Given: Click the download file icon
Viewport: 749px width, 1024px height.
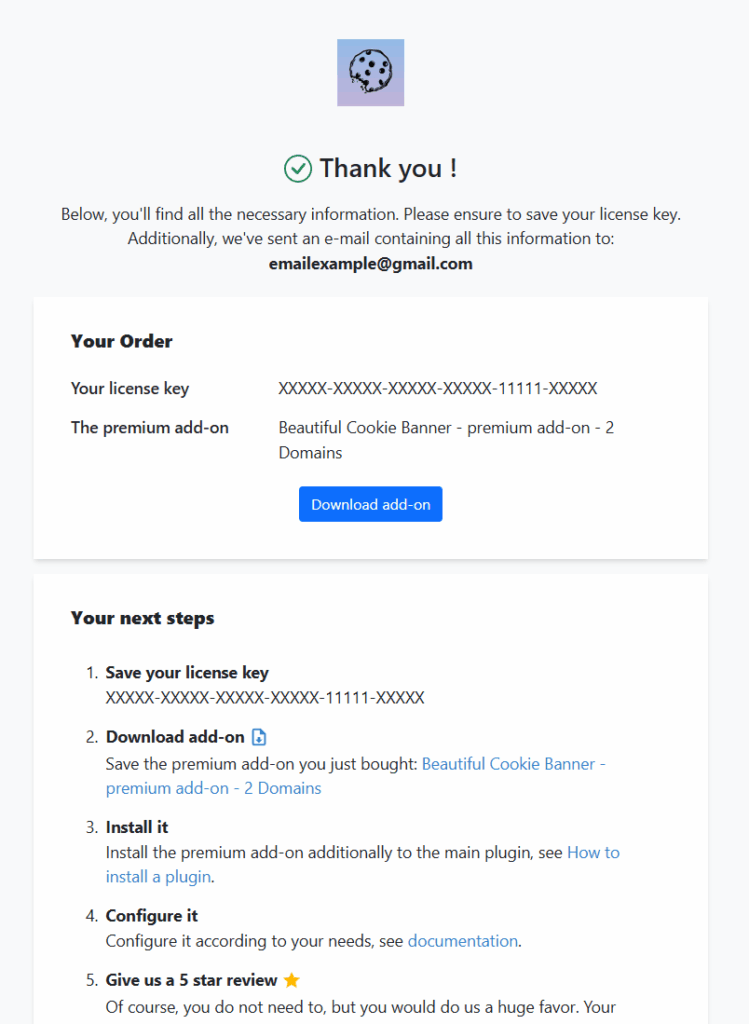Looking at the screenshot, I should pos(259,737).
